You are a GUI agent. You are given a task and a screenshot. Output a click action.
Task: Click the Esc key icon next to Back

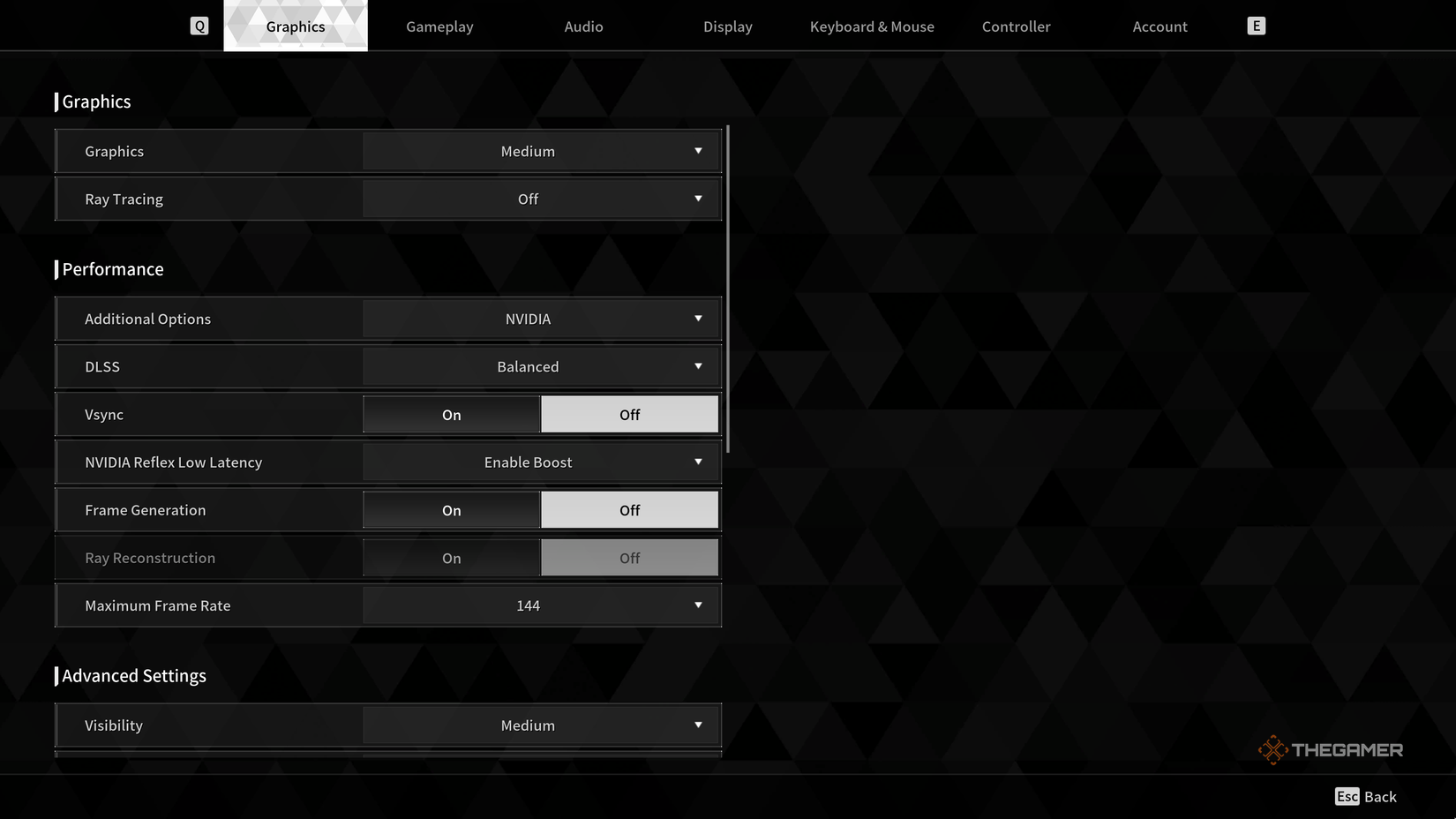(1347, 796)
